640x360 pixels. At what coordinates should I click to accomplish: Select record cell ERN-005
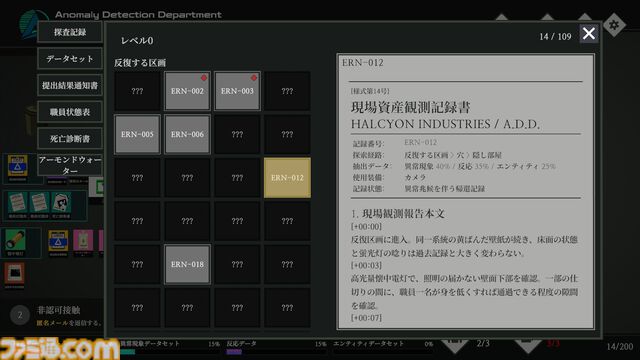(137, 134)
